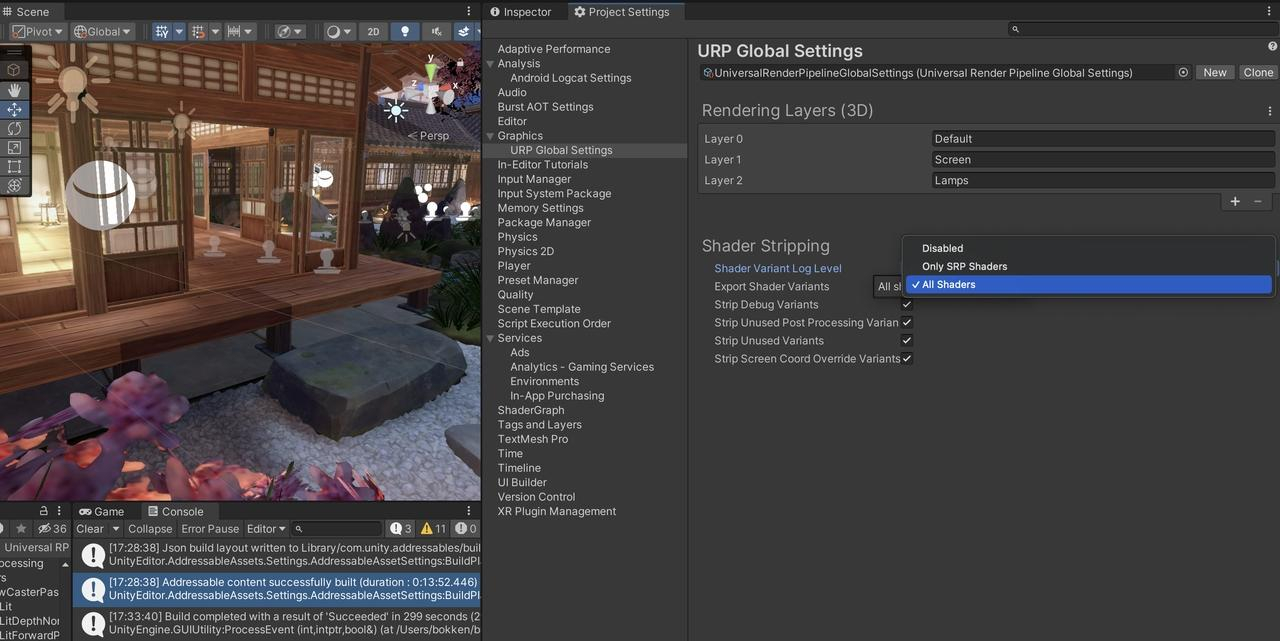Open the help icon in URP Global Settings
1280x641 pixels.
1272,46
